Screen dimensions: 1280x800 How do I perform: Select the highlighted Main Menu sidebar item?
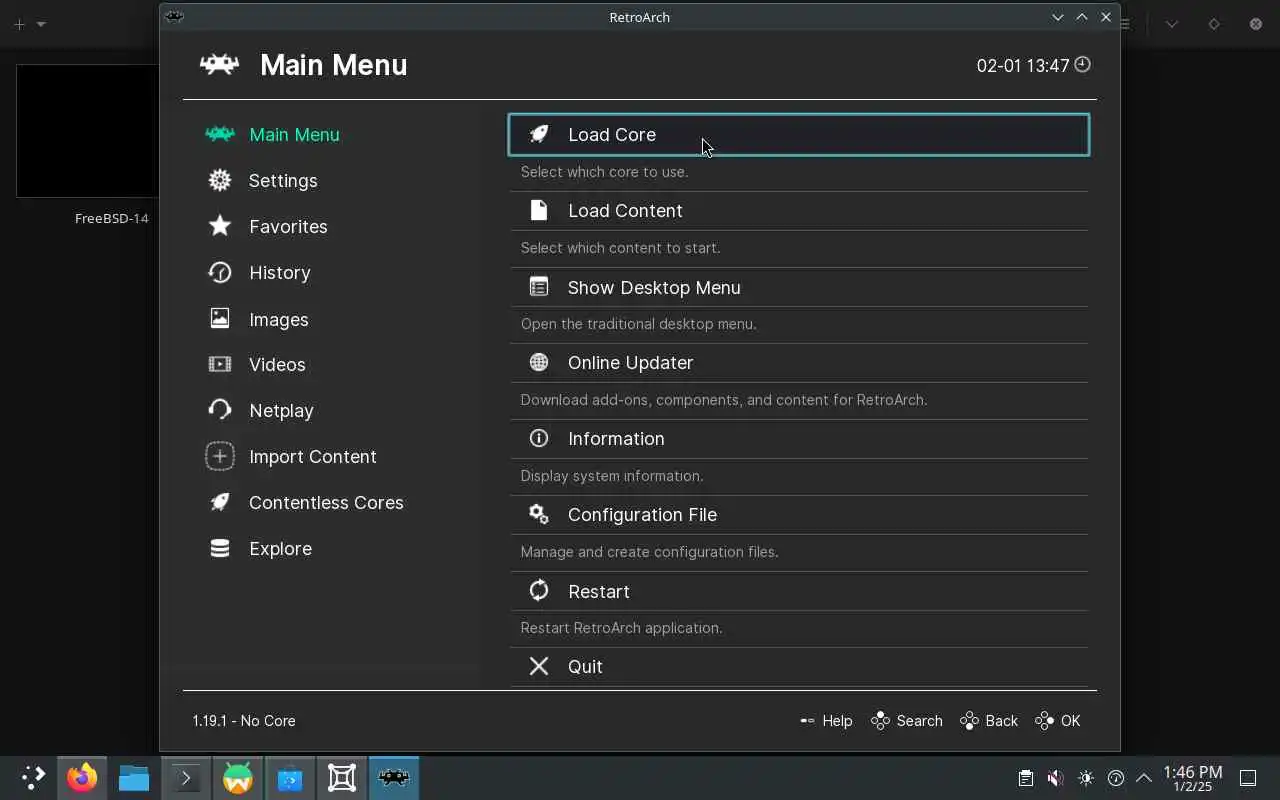(294, 135)
